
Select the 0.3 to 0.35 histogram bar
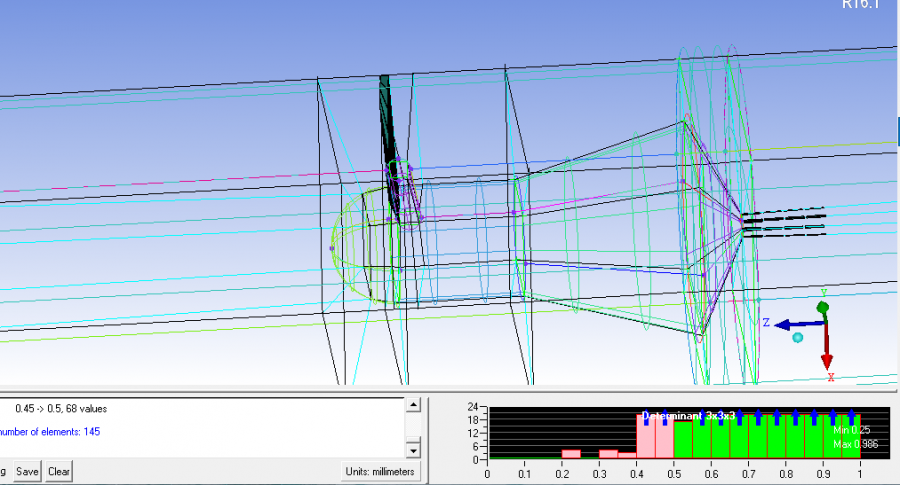coord(608,454)
